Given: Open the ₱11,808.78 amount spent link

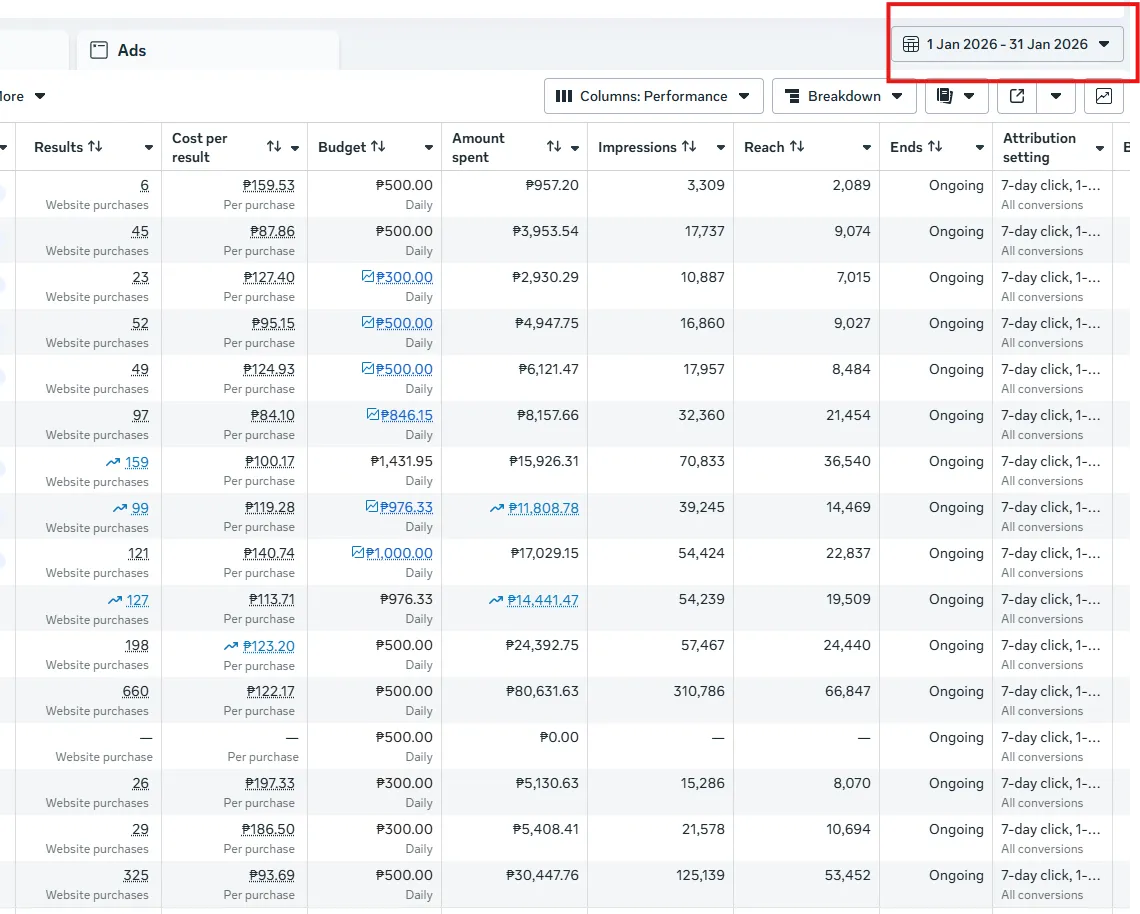Looking at the screenshot, I should [543, 508].
